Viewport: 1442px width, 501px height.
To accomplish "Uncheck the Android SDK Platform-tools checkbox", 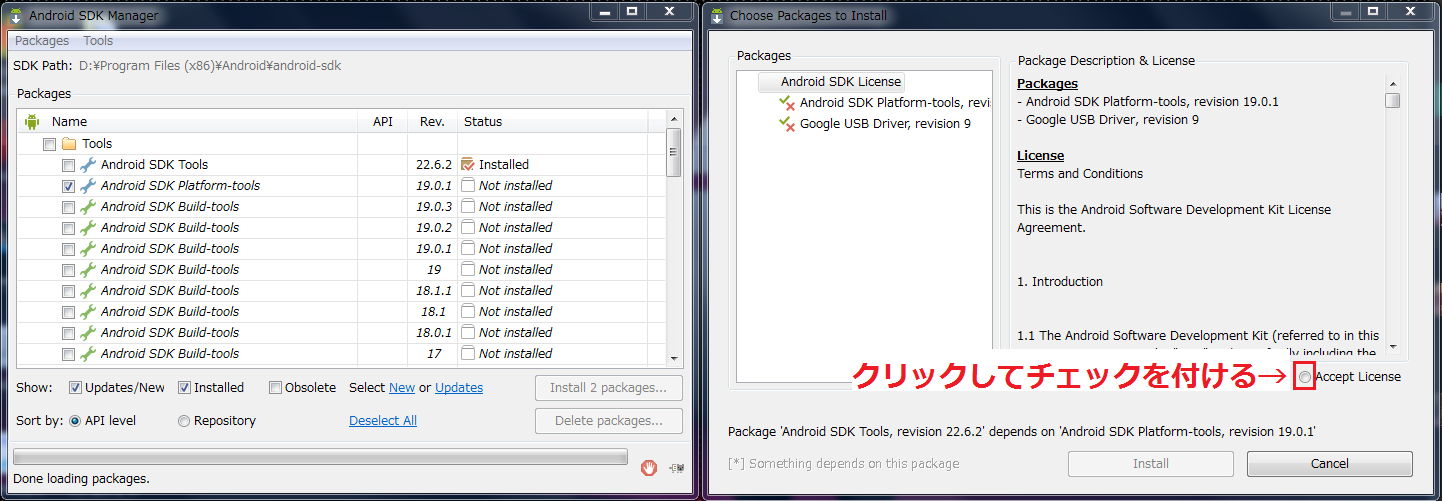I will click(x=68, y=186).
